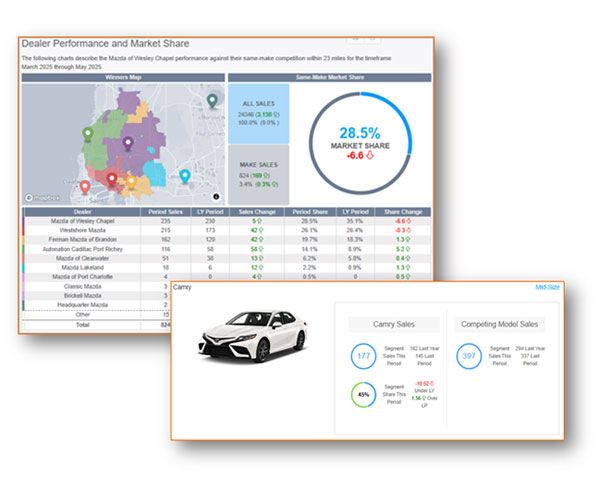Viewport: 600px width, 500px height.
Task: Click the Camry Sales heading
Action: point(394,324)
